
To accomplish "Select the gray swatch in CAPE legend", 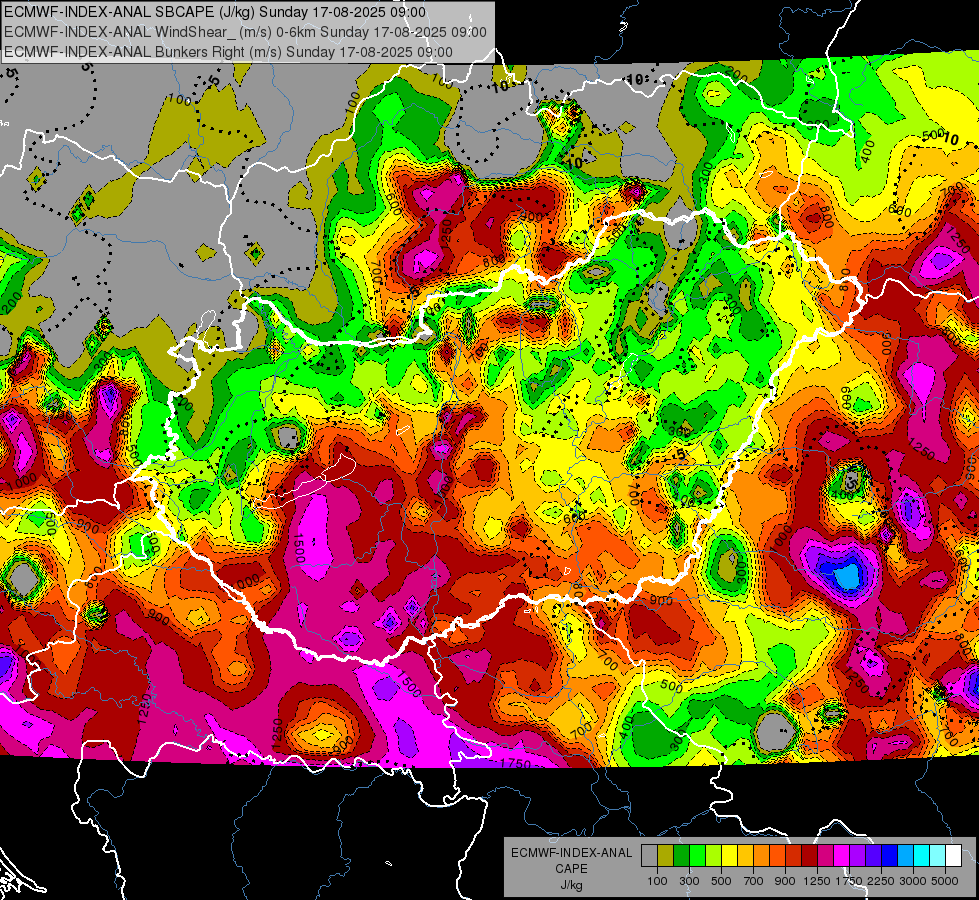I will (649, 856).
